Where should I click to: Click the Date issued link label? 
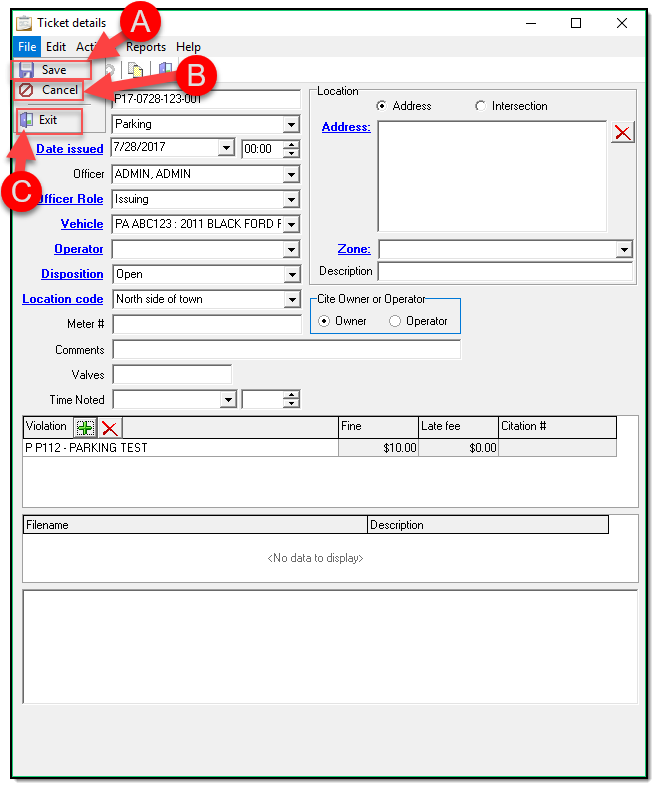[70, 149]
